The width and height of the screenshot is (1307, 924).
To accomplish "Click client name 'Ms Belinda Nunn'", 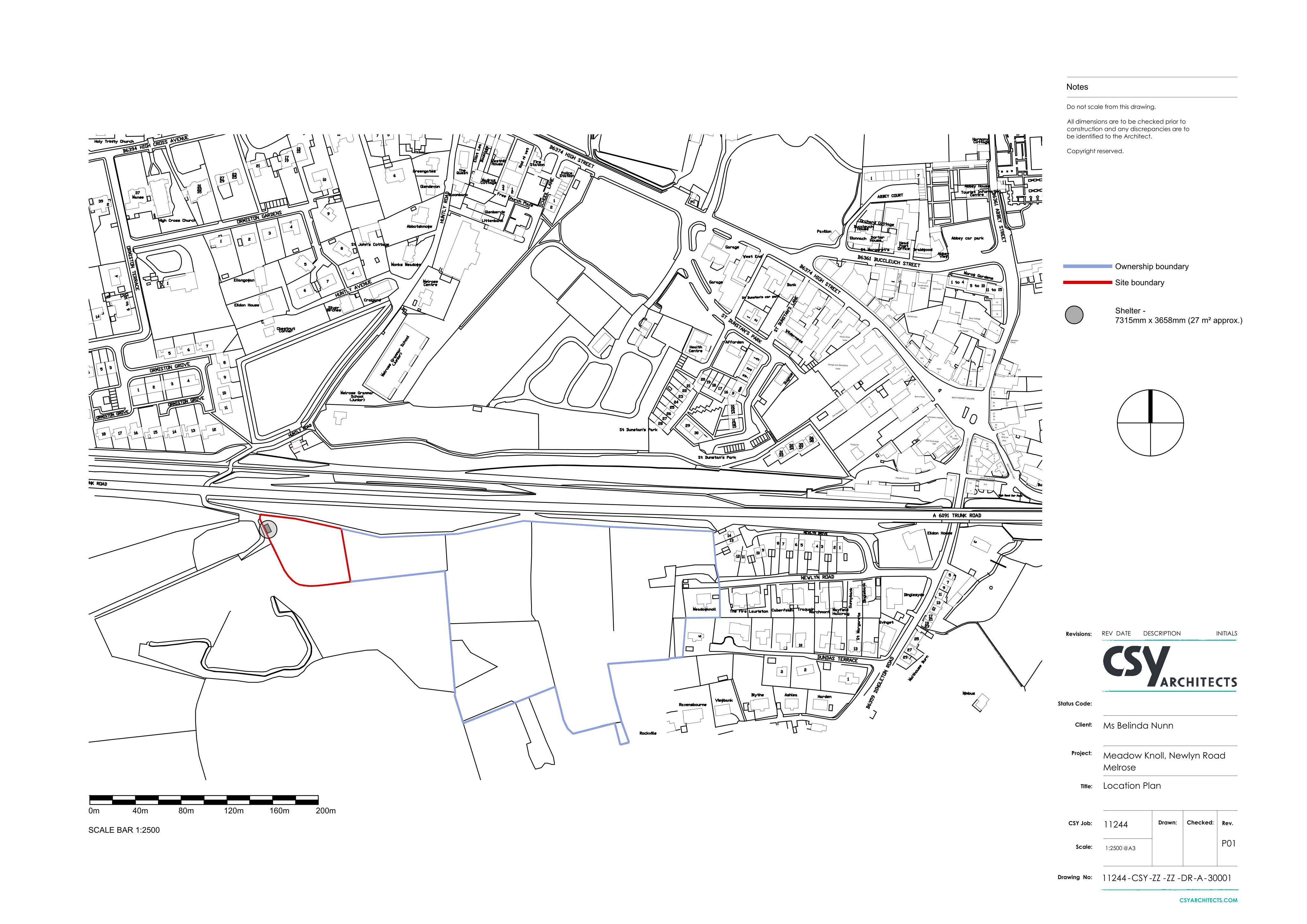I will [1138, 725].
